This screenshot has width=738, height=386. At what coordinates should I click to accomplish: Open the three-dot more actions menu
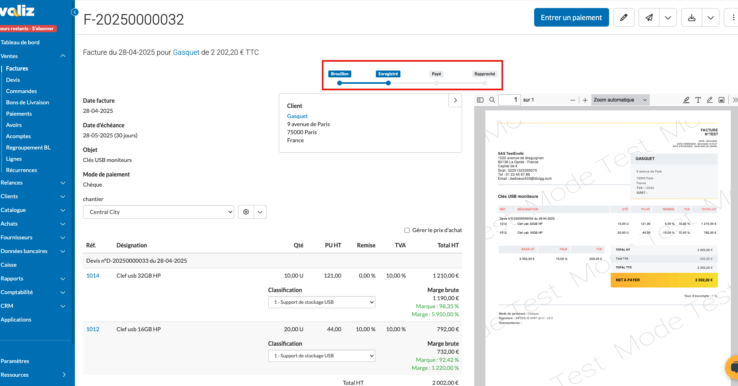tap(732, 18)
